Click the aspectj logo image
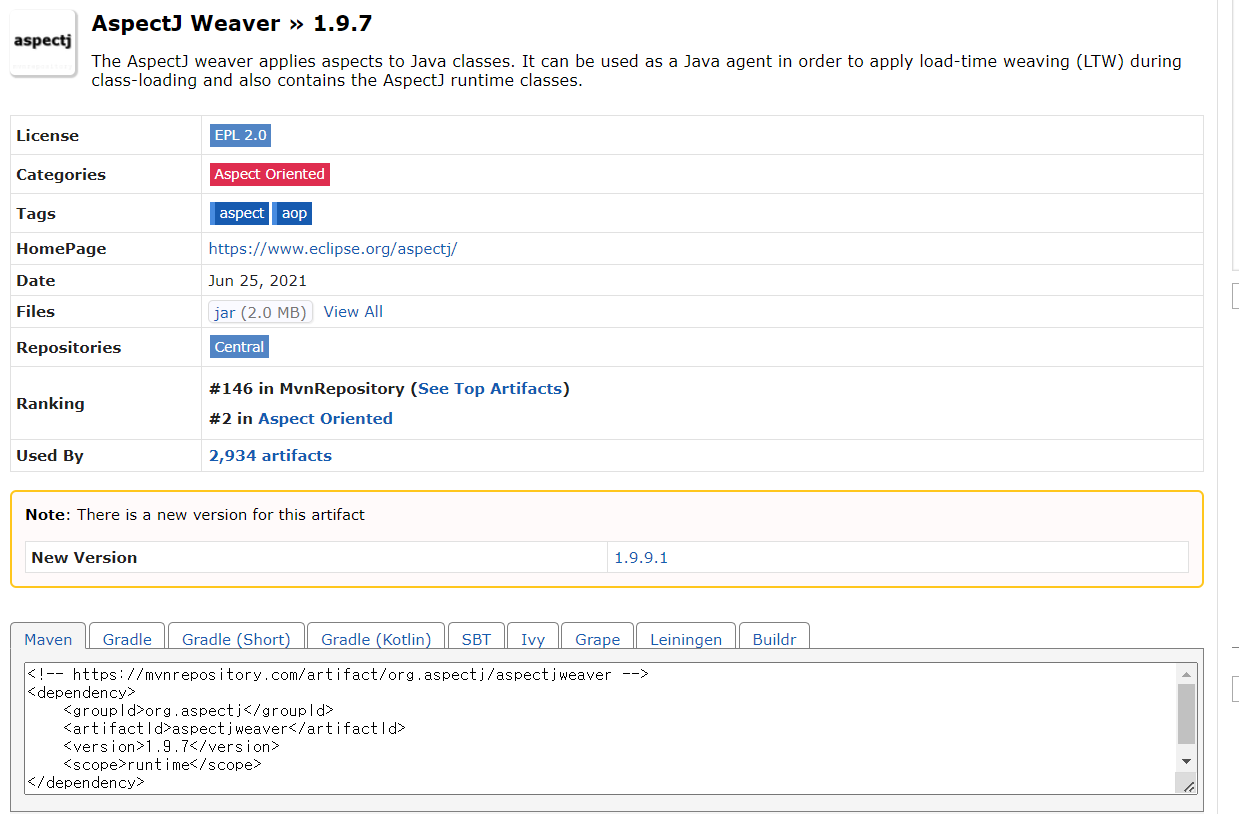Screen dimensions: 1239x814 44,43
